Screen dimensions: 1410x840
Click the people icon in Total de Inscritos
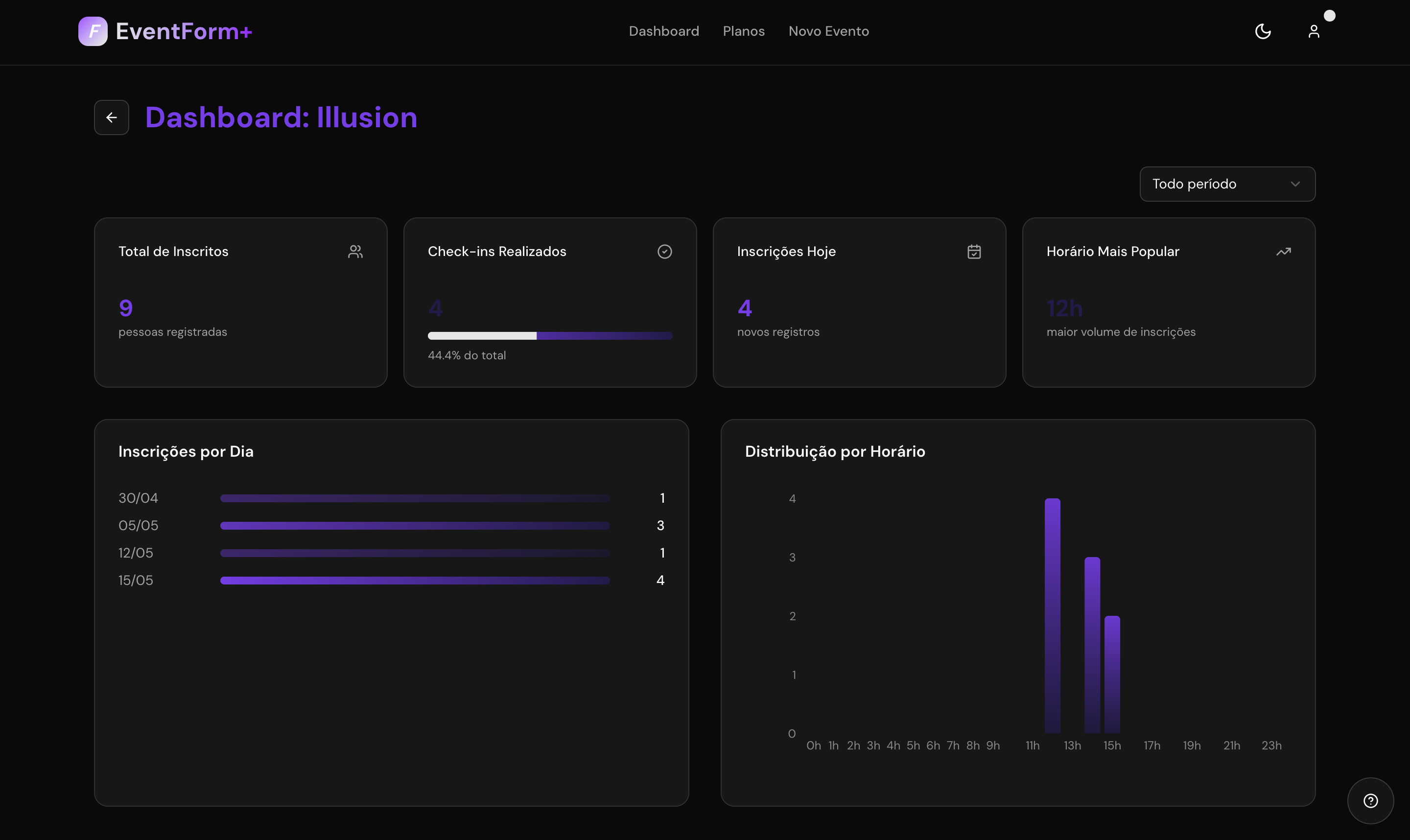pyautogui.click(x=355, y=251)
